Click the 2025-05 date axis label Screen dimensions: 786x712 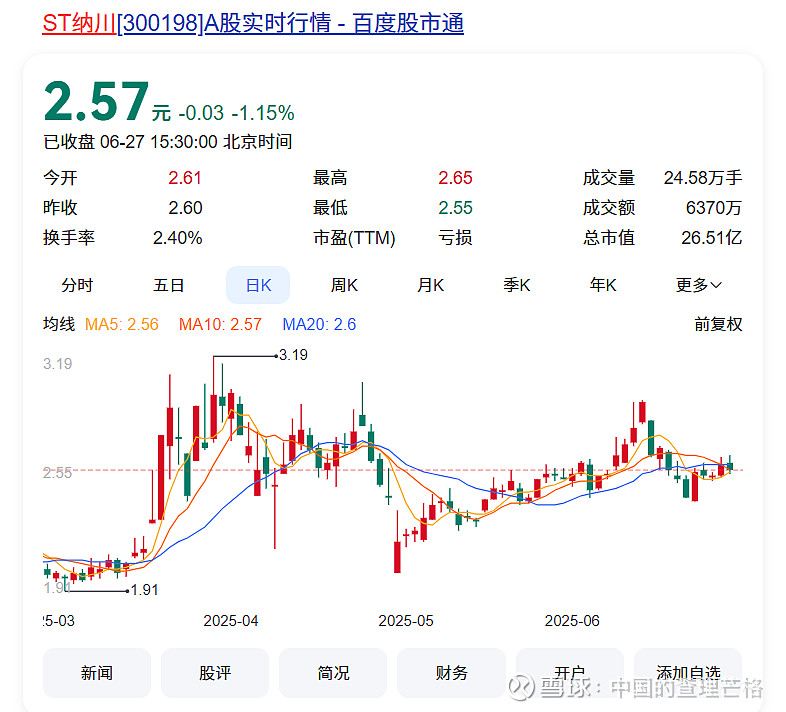tap(406, 621)
